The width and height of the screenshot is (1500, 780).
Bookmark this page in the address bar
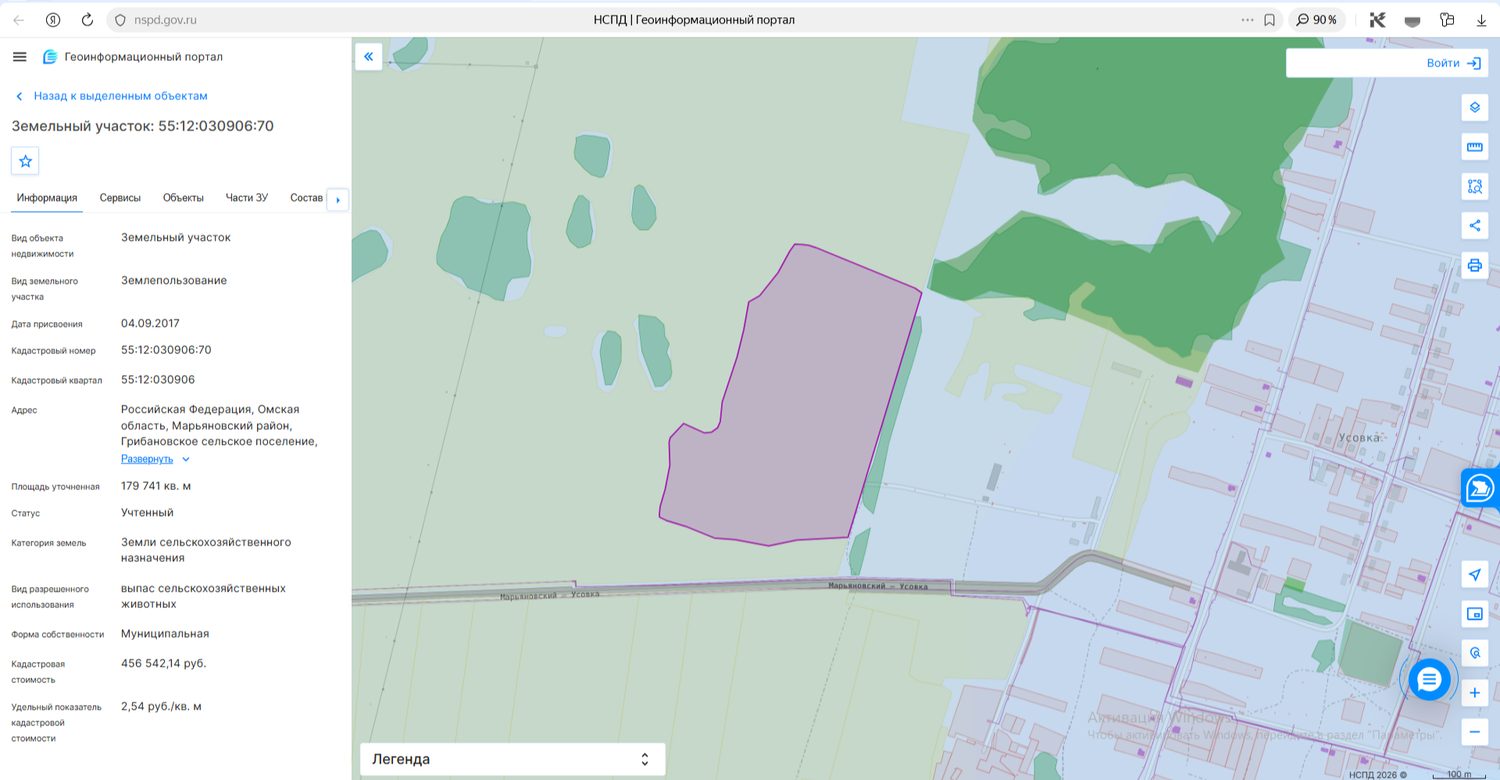point(1269,20)
